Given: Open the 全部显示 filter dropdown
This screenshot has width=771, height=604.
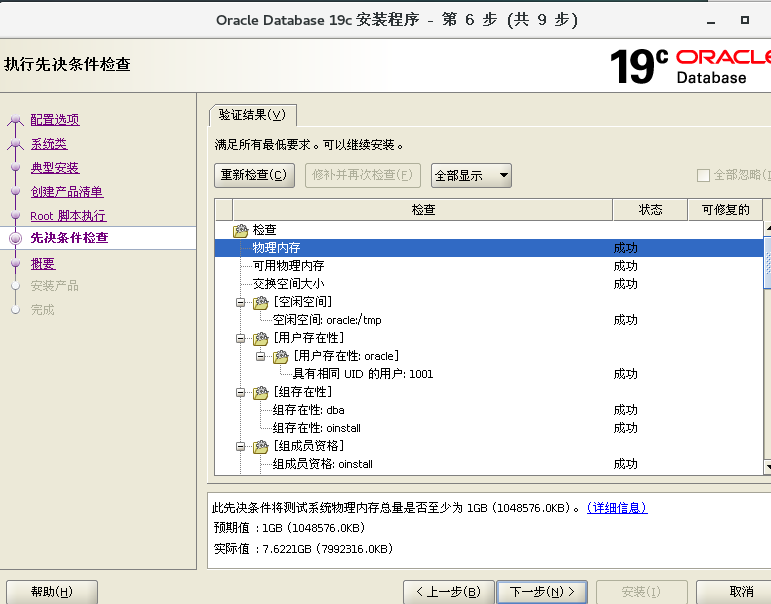Looking at the screenshot, I should click(471, 176).
